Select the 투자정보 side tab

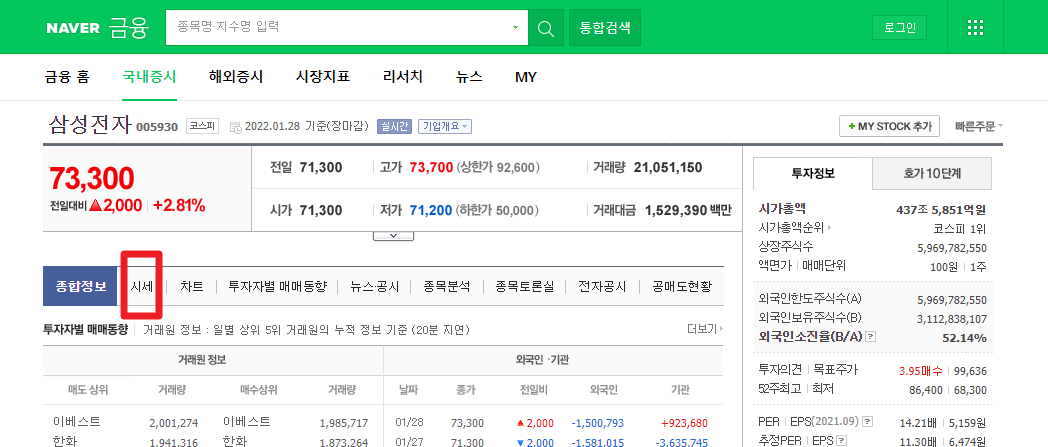813,174
